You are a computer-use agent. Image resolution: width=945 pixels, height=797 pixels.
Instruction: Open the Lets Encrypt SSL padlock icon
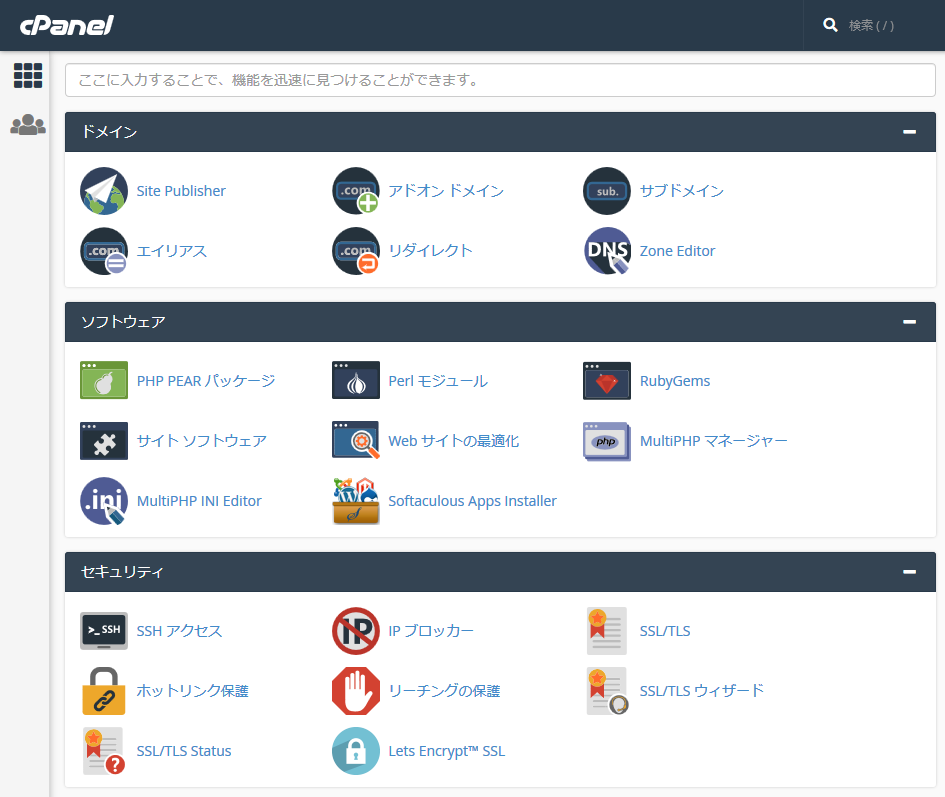tap(356, 751)
